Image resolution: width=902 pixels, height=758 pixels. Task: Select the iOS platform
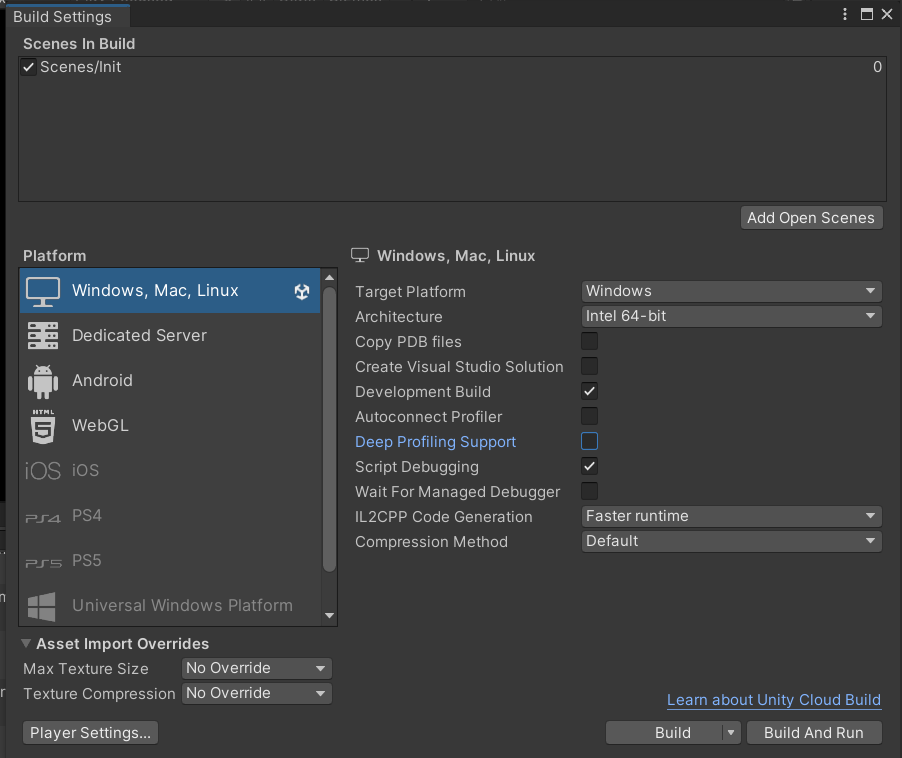170,470
